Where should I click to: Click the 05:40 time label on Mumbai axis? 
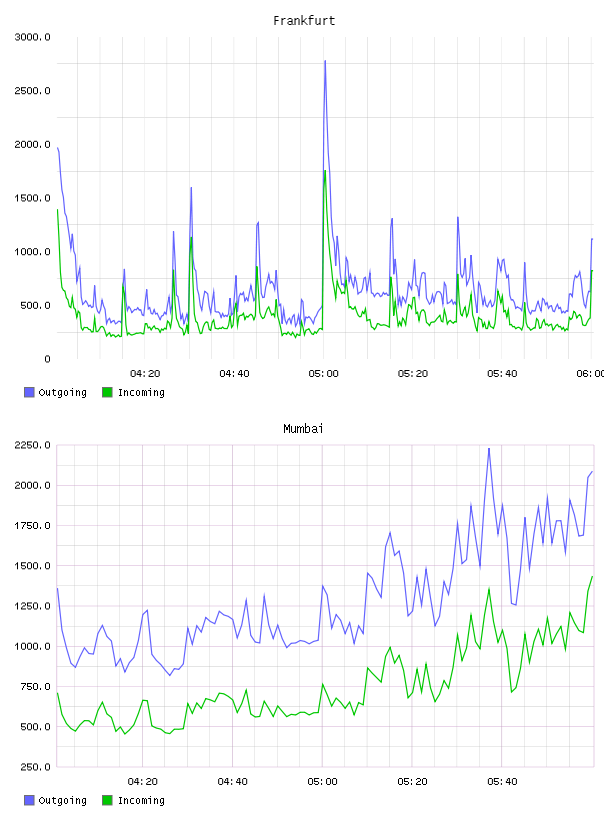point(502,782)
